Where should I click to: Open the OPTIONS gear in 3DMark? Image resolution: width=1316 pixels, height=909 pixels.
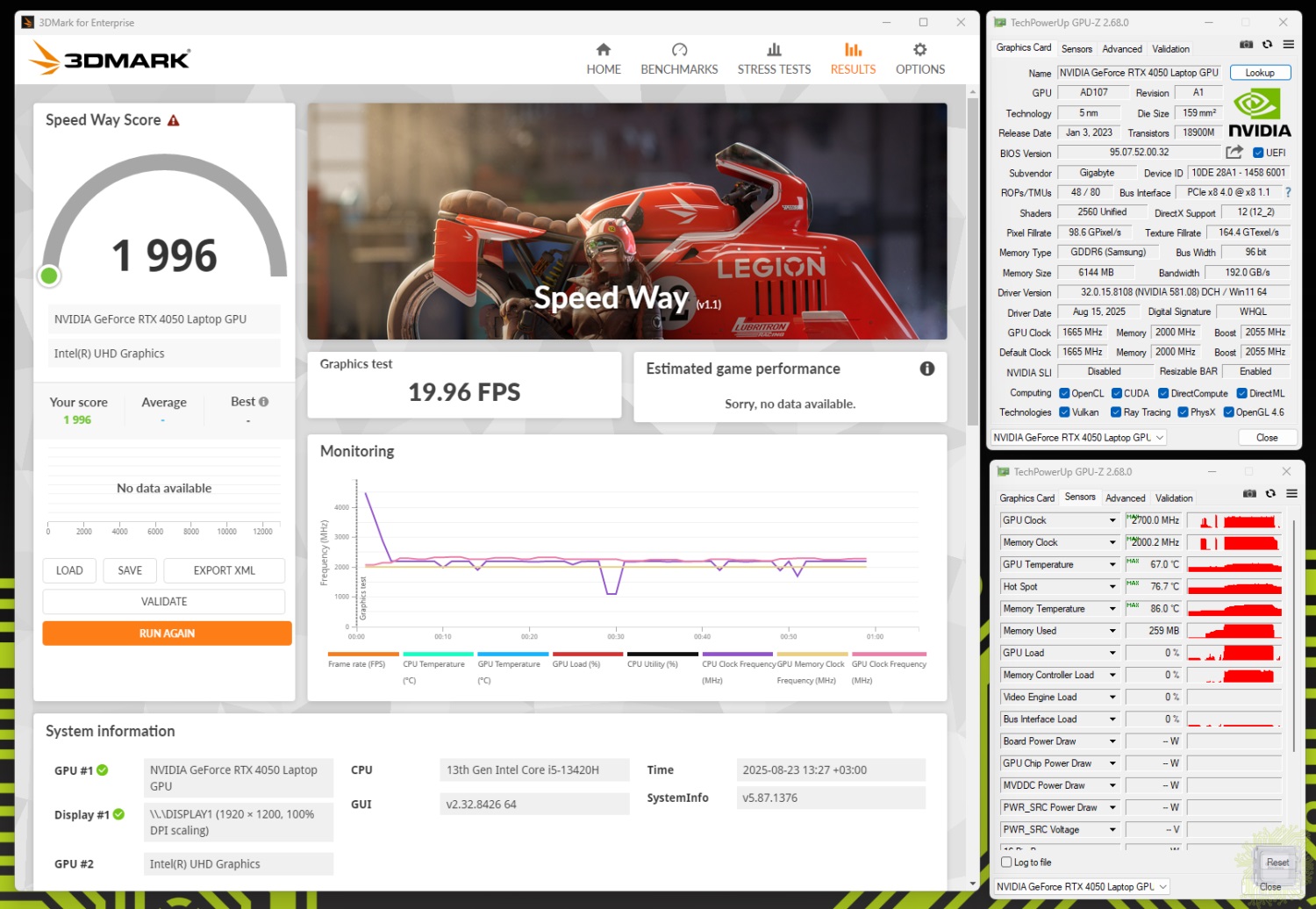coord(919,59)
